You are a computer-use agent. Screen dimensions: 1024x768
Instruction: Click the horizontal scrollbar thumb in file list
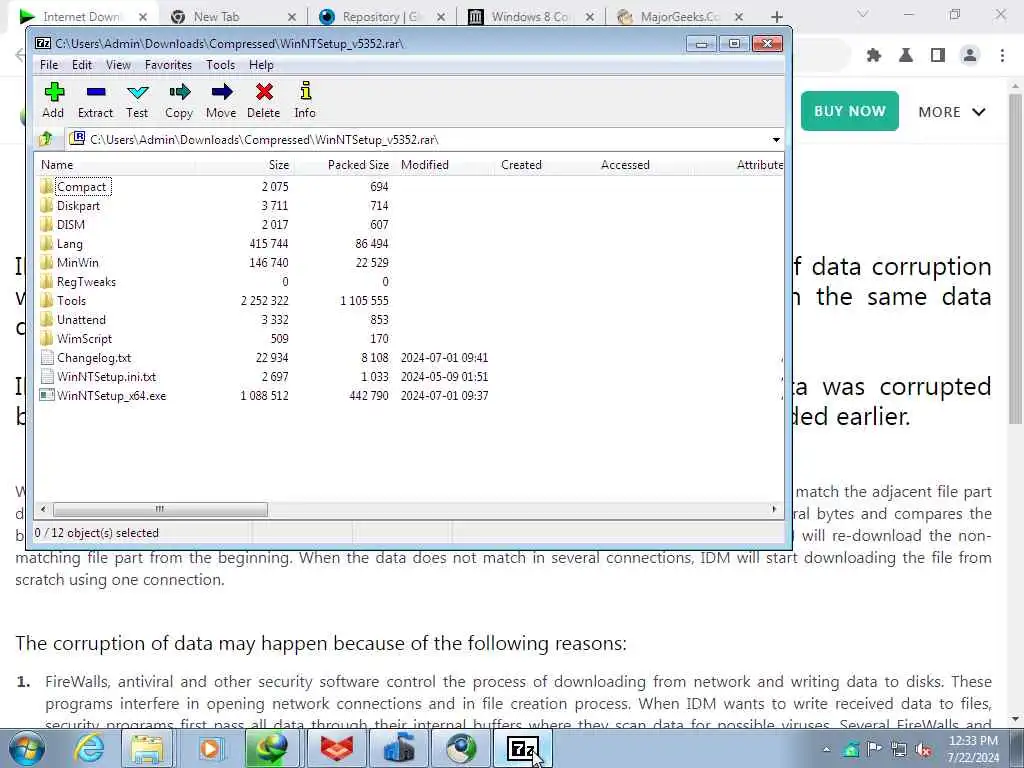click(x=160, y=509)
